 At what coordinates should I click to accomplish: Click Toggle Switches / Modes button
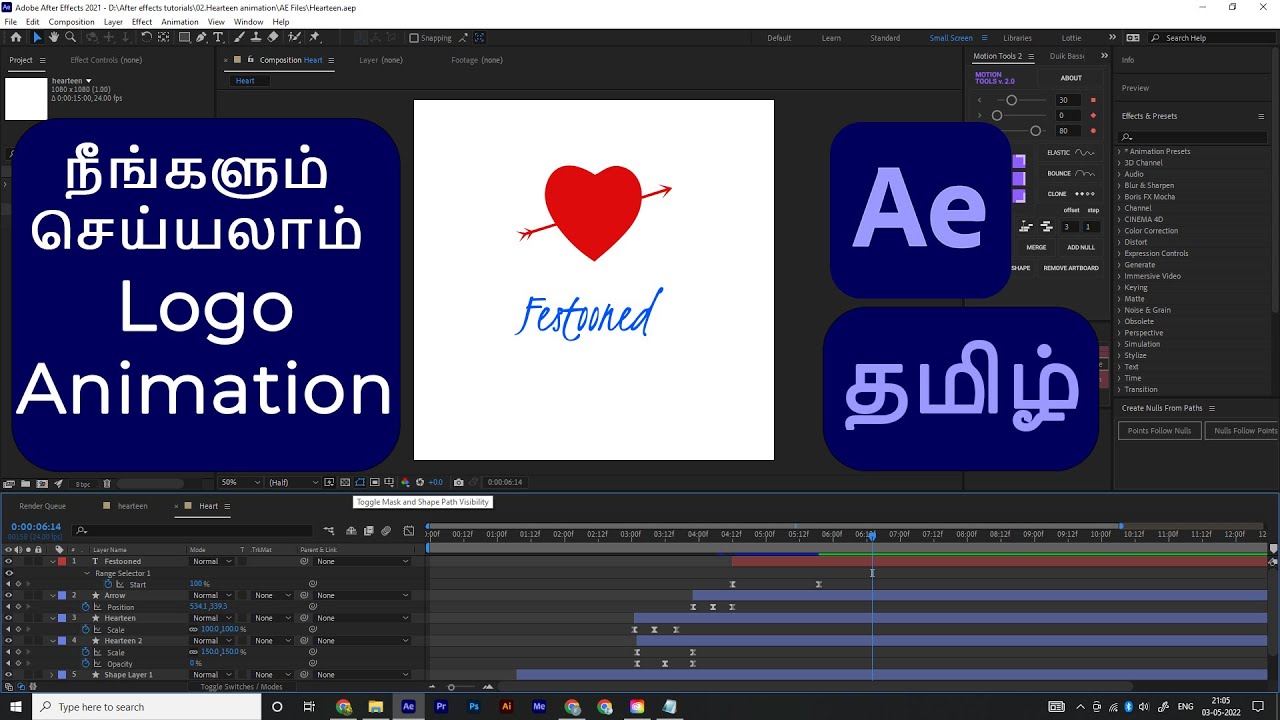[x=241, y=687]
